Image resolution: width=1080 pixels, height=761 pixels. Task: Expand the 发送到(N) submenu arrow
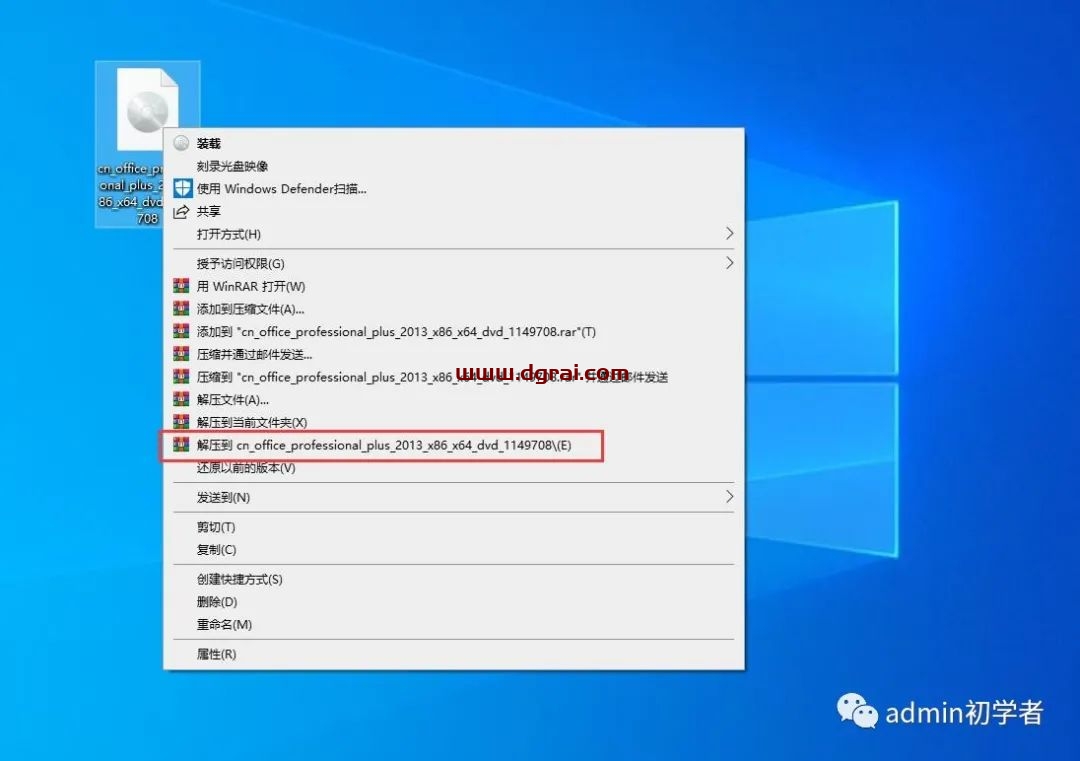pyautogui.click(x=729, y=497)
